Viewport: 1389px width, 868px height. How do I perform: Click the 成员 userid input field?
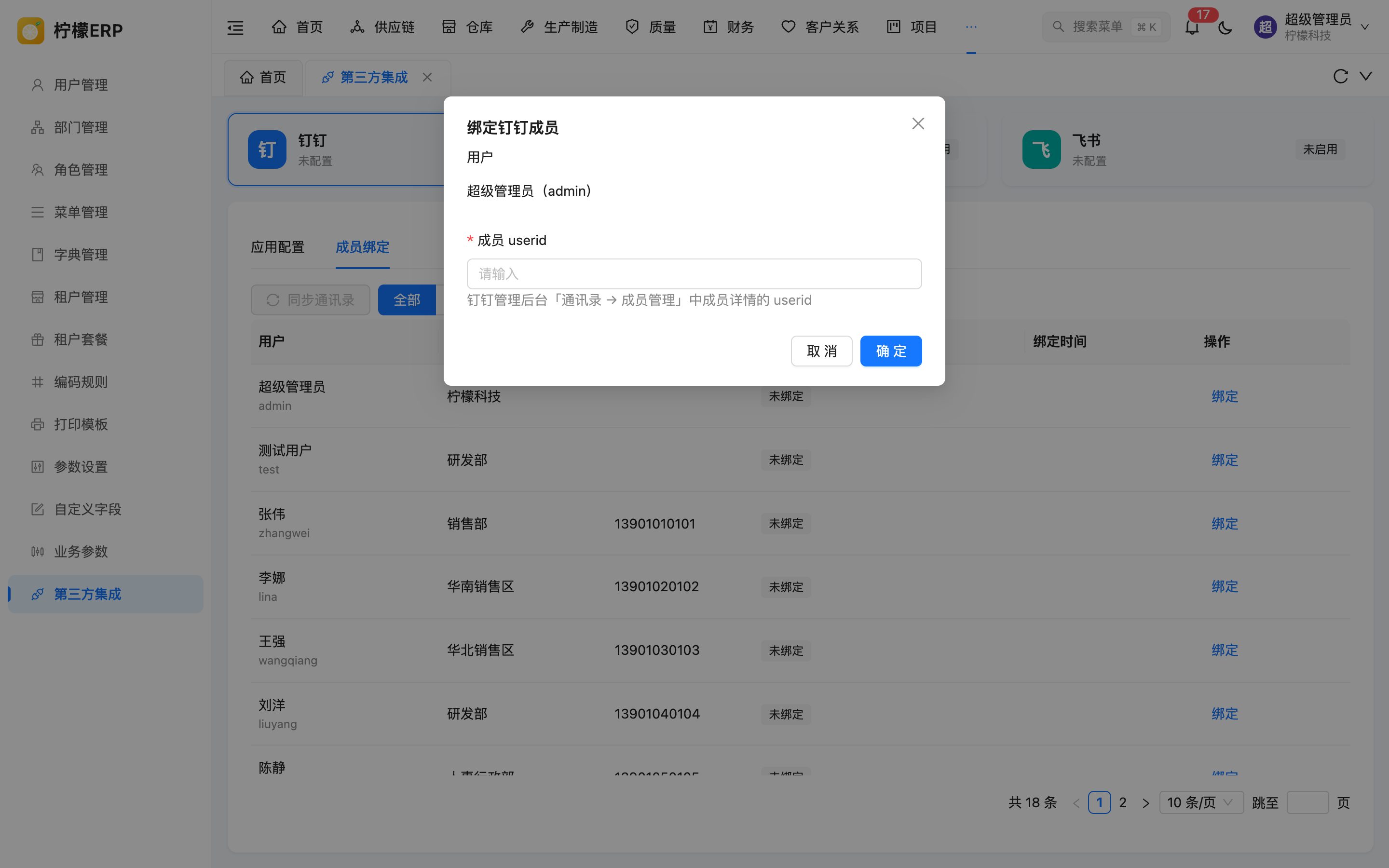pos(694,274)
